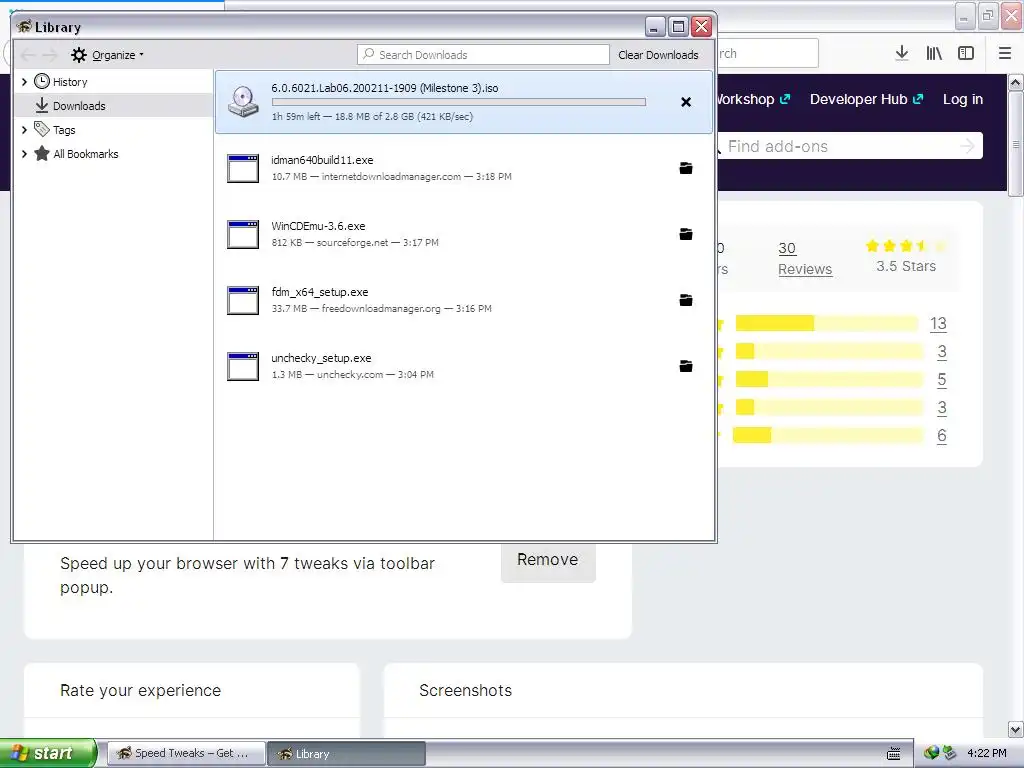Expand the History tree node
This screenshot has width=1024, height=768.
tap(24, 82)
